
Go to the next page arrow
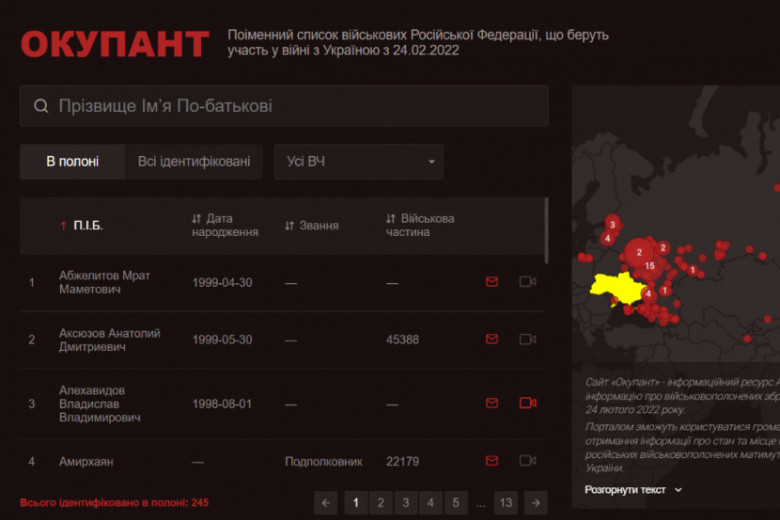(536, 502)
